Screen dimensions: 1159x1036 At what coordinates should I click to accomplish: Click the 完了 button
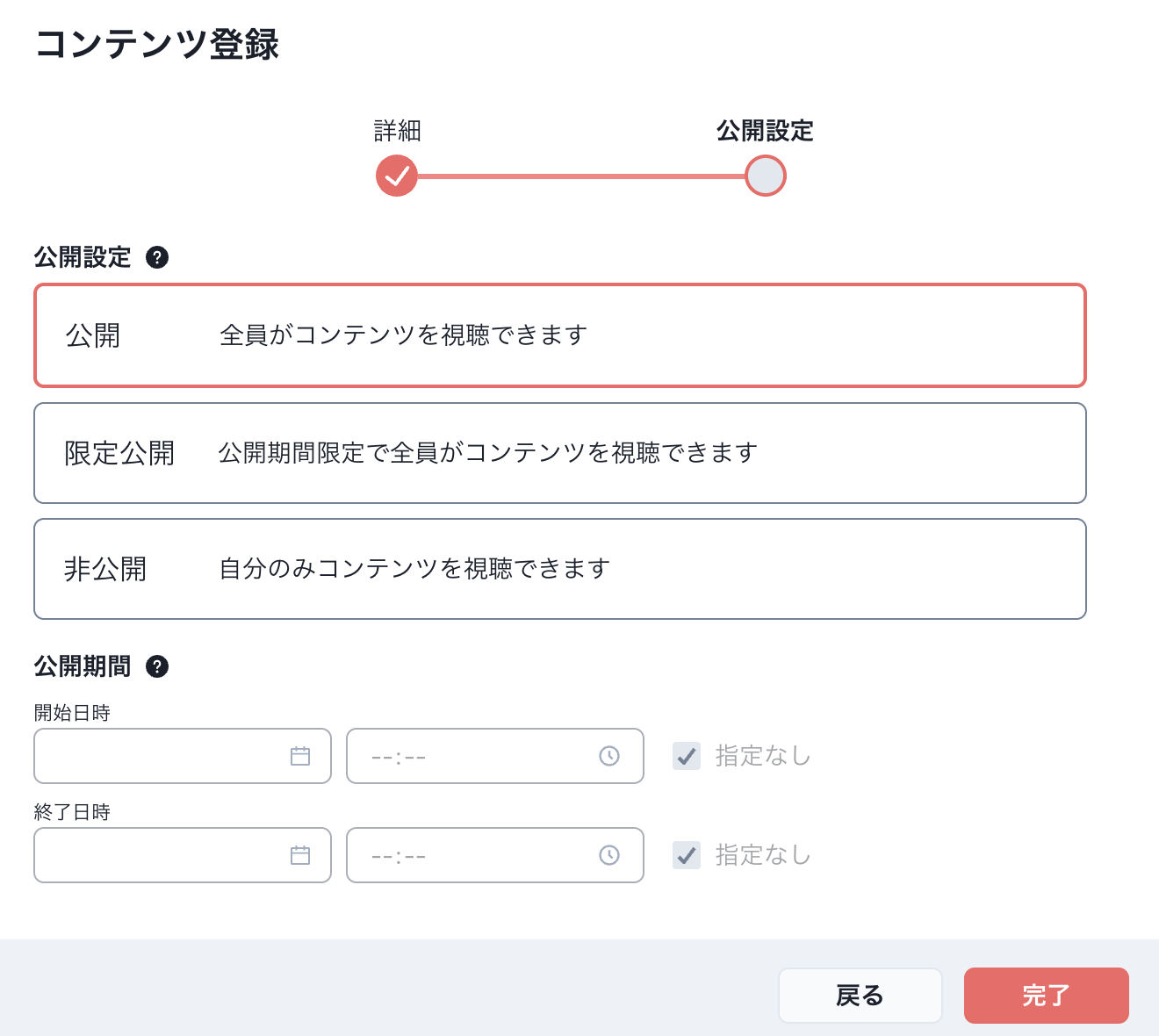(1047, 996)
